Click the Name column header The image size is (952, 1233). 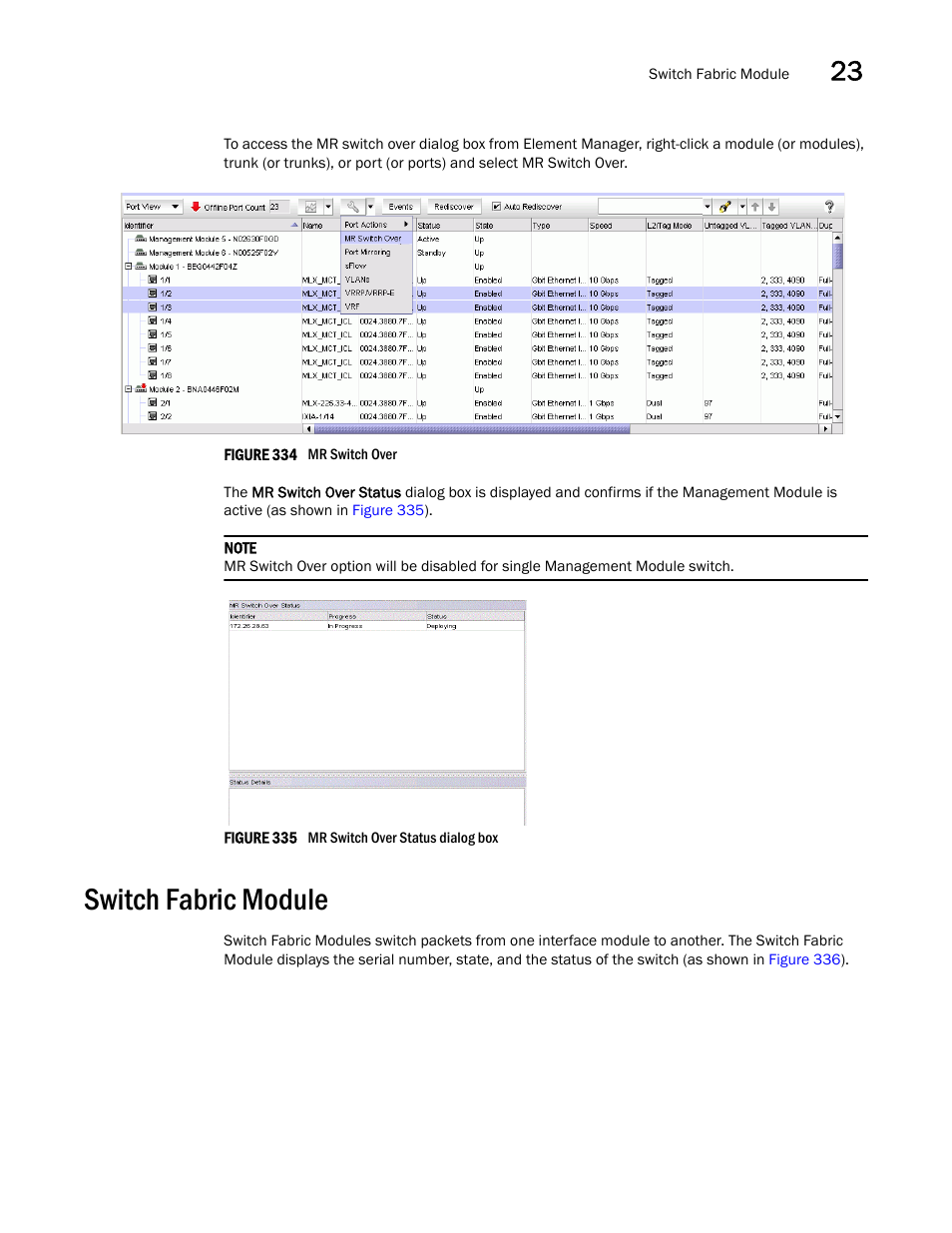pos(320,226)
